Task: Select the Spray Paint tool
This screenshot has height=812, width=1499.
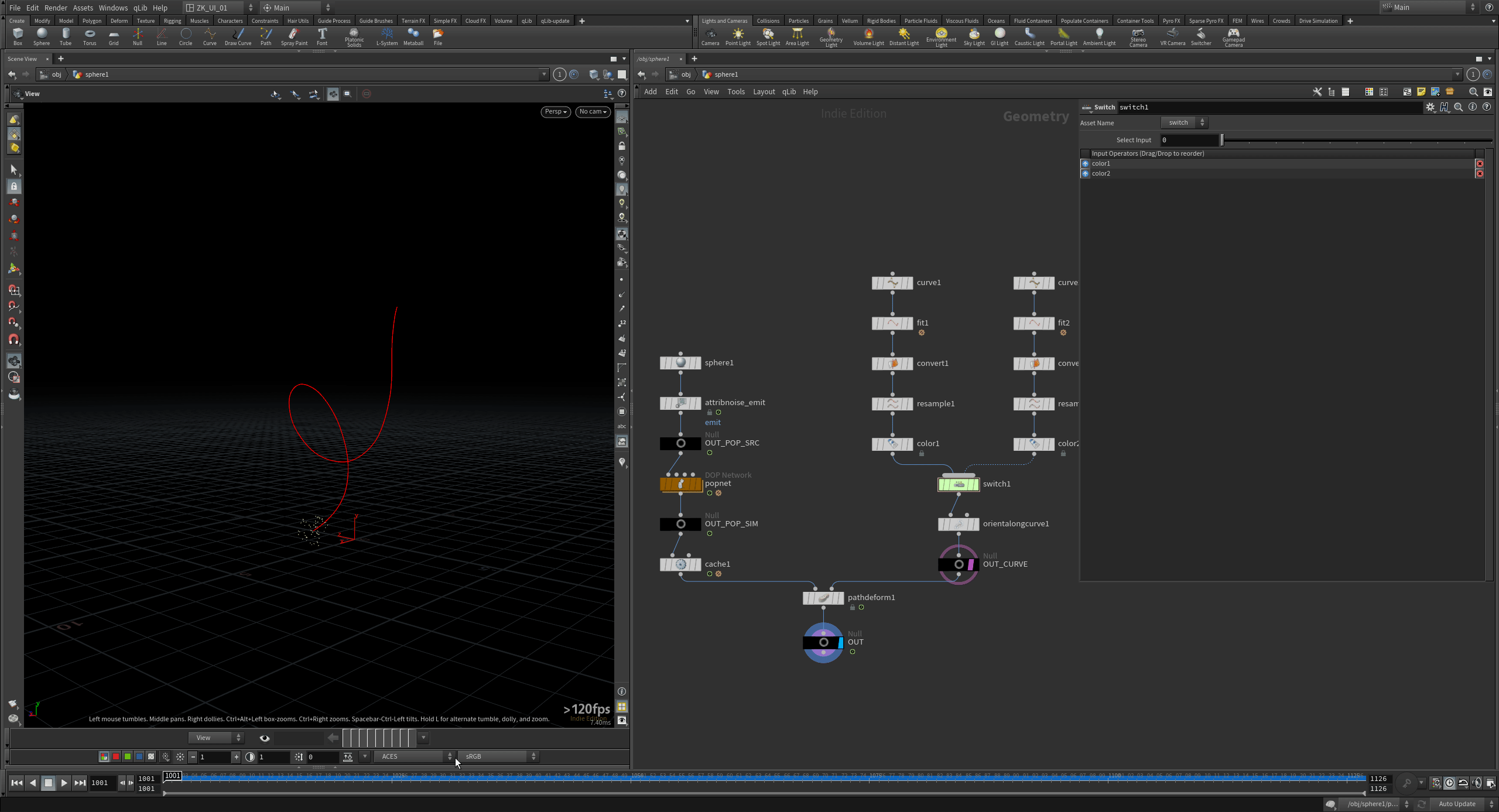Action: (x=294, y=36)
